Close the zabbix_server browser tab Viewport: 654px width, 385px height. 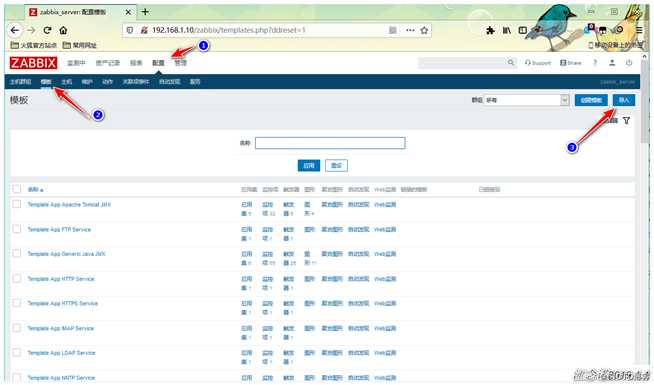(x=128, y=12)
